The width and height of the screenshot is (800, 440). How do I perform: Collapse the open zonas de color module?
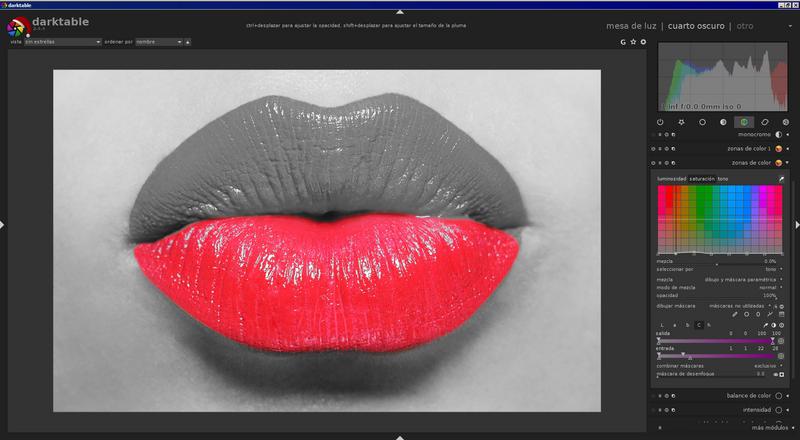788,163
